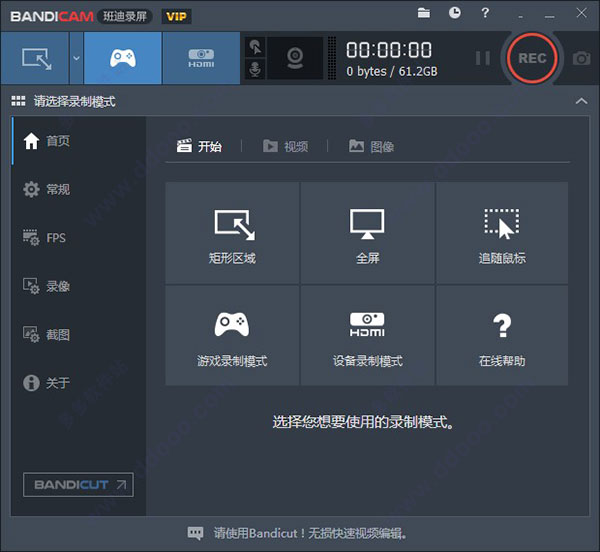
Task: Click the 请选择录制模式 heading text
Action: [75, 101]
